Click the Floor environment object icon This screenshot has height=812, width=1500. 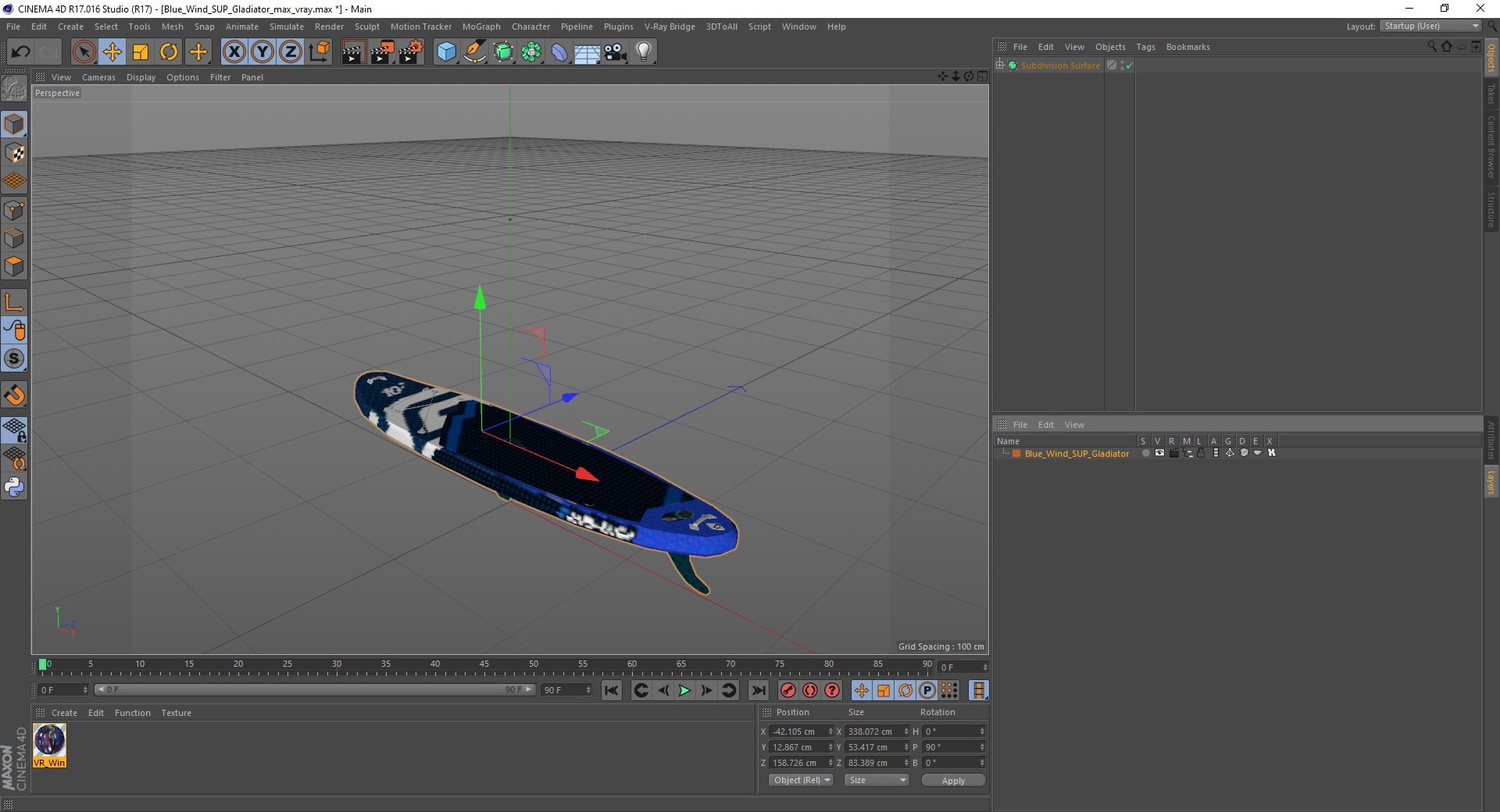[x=587, y=52]
